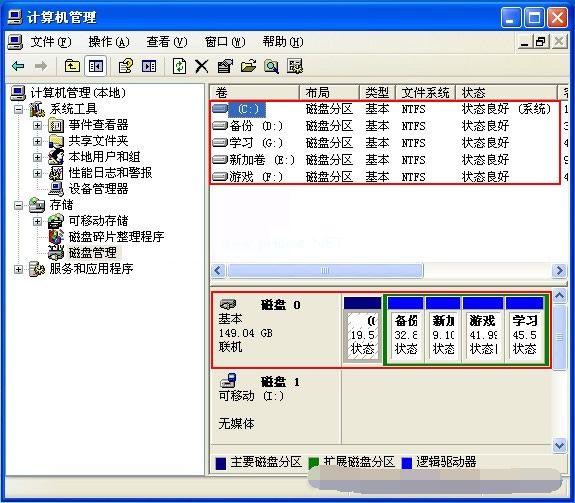Click the magnifier Search toolbar icon
This screenshot has width=575, height=503.
pyautogui.click(x=271, y=66)
